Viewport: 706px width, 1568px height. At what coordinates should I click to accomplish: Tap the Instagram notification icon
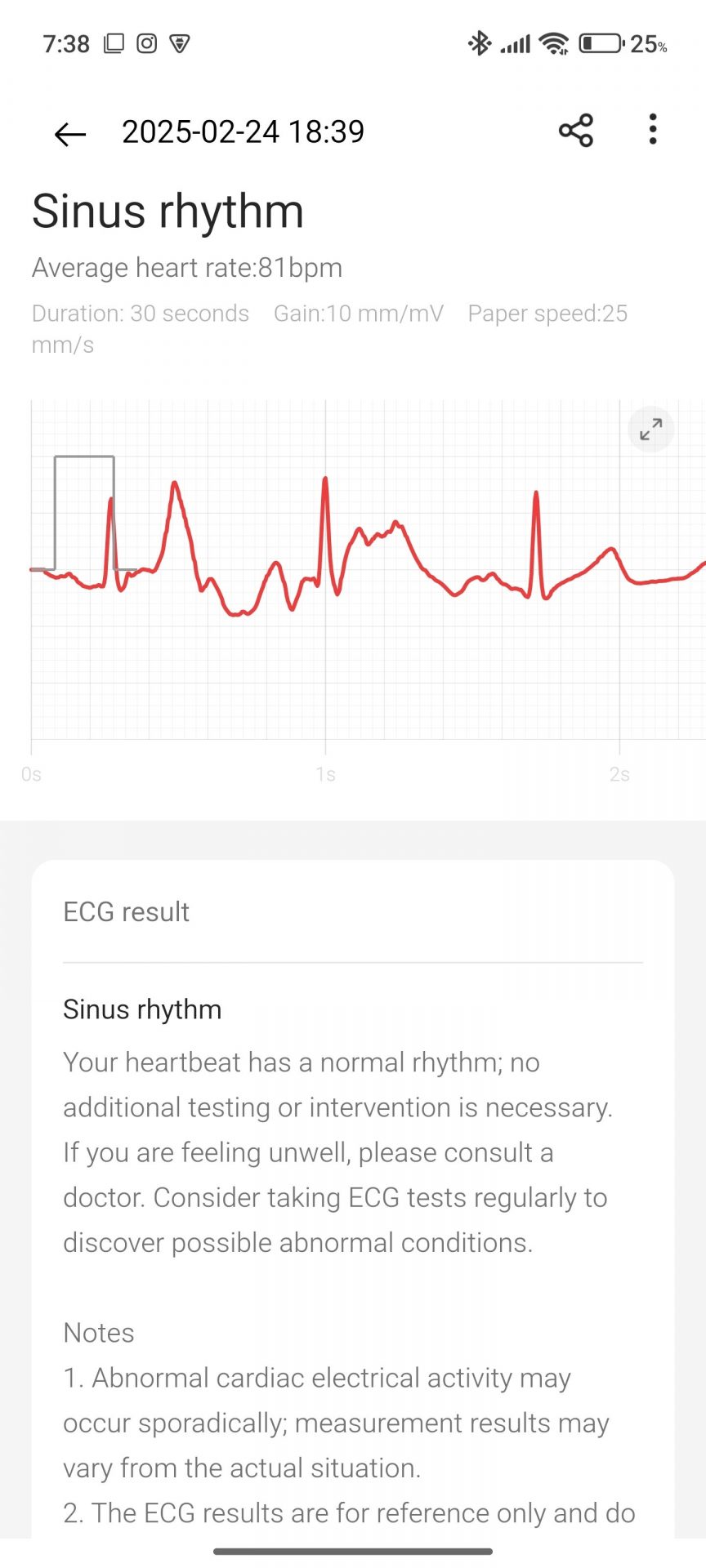tap(147, 43)
